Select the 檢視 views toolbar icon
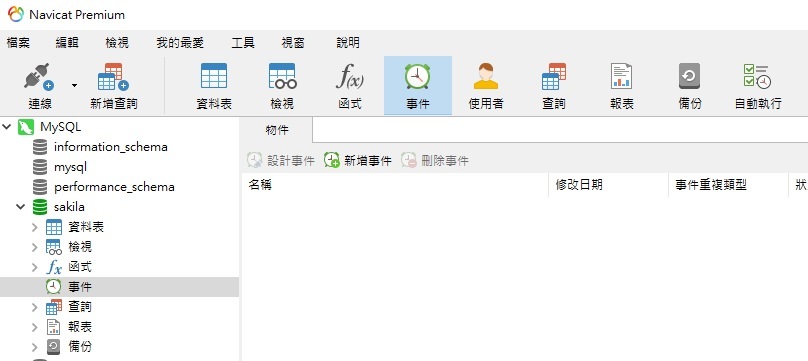Screen dimensions: 808x361 click(x=282, y=85)
